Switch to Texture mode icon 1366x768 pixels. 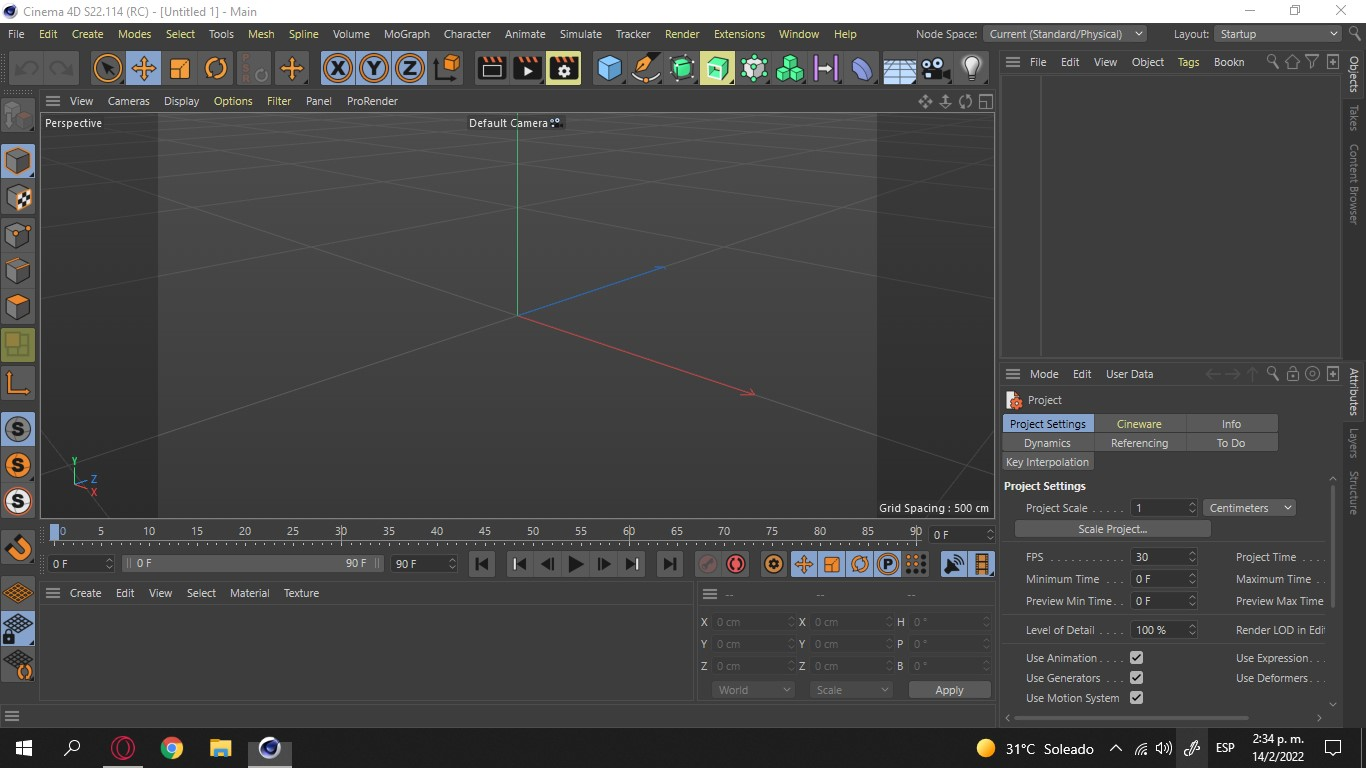pyautogui.click(x=18, y=198)
